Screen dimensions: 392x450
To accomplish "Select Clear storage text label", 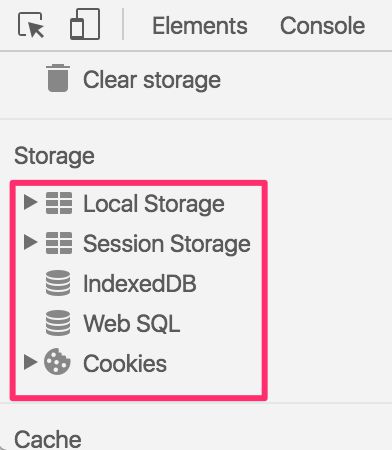I will coord(152,80).
